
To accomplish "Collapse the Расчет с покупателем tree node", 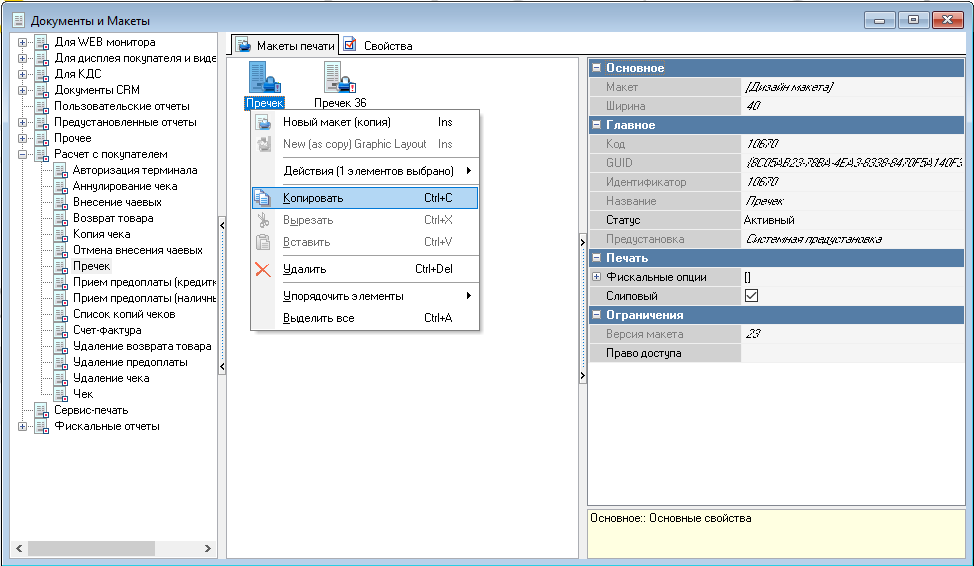I will (23, 154).
